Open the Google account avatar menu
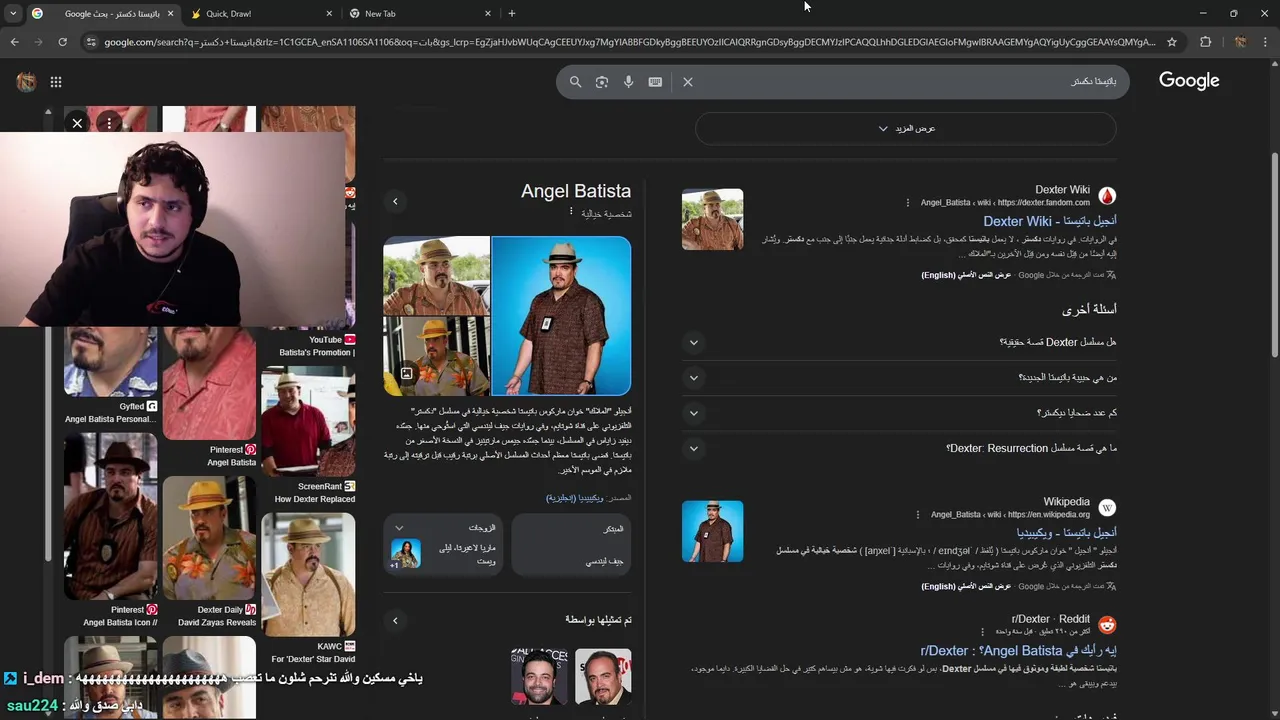Viewport: 1280px width, 720px height. [x=26, y=82]
